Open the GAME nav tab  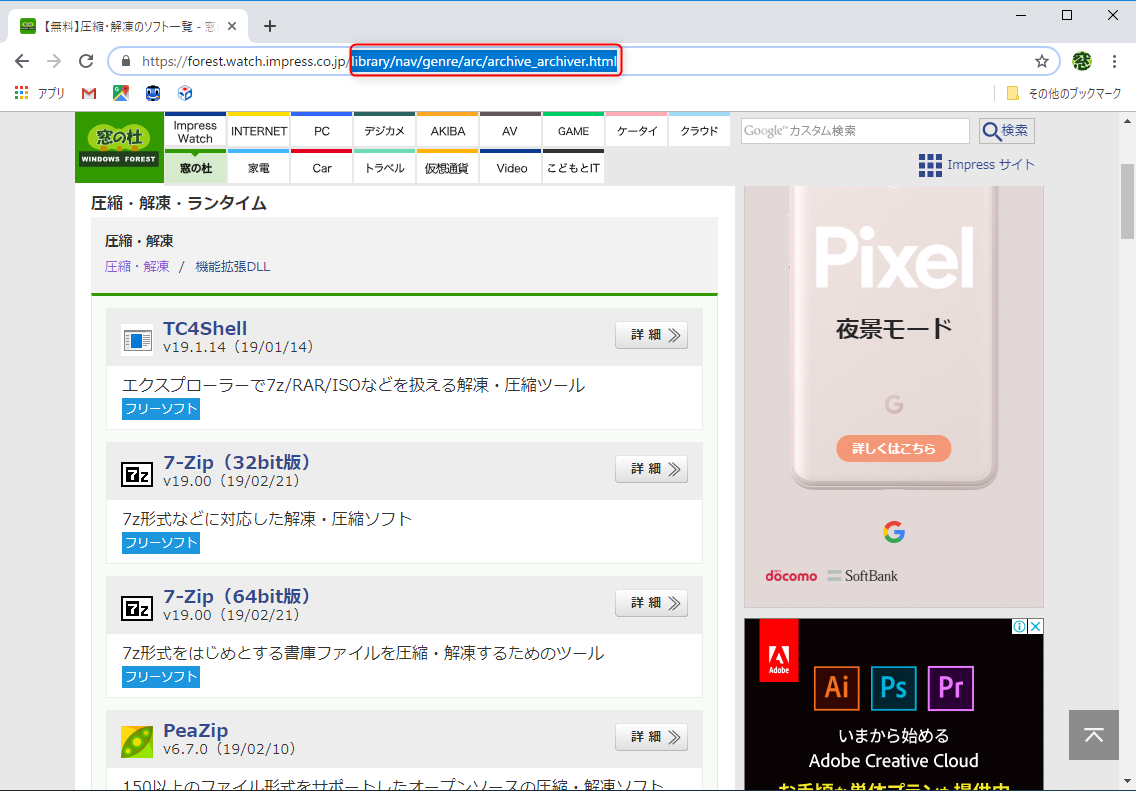coord(573,131)
